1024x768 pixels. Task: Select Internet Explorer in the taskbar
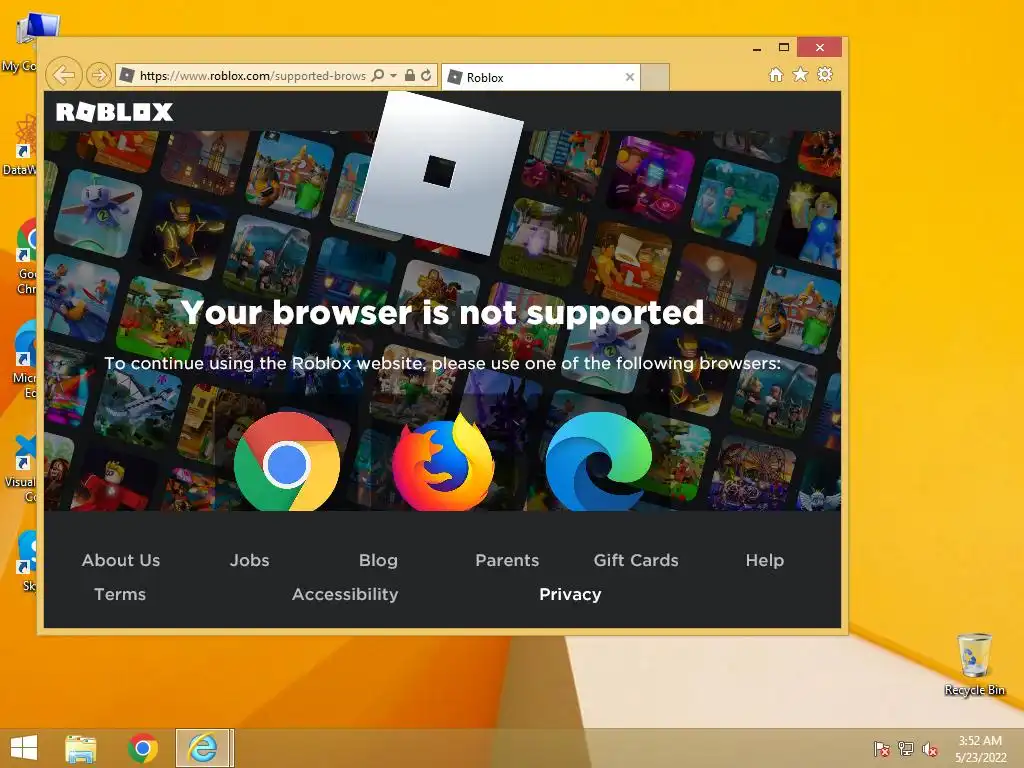click(x=203, y=748)
